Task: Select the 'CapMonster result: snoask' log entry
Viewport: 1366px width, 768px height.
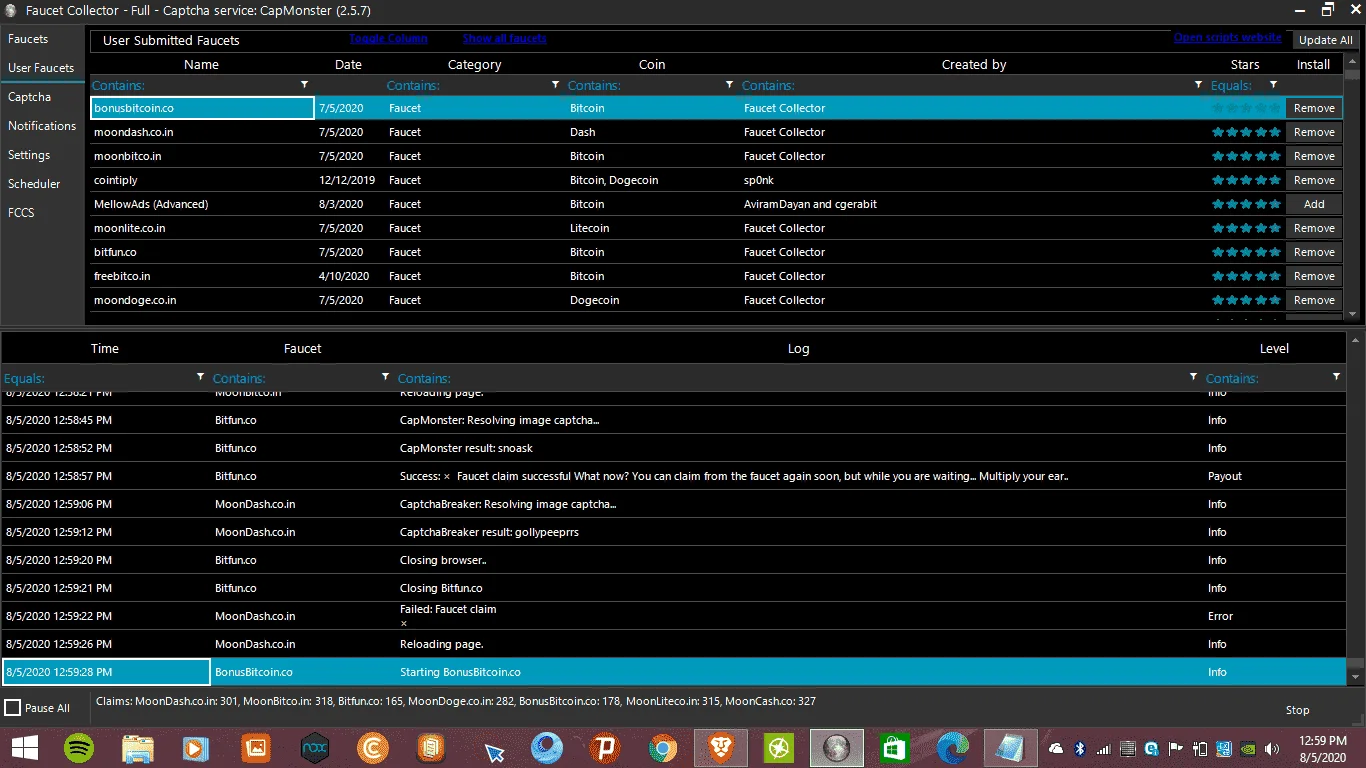Action: [674, 448]
